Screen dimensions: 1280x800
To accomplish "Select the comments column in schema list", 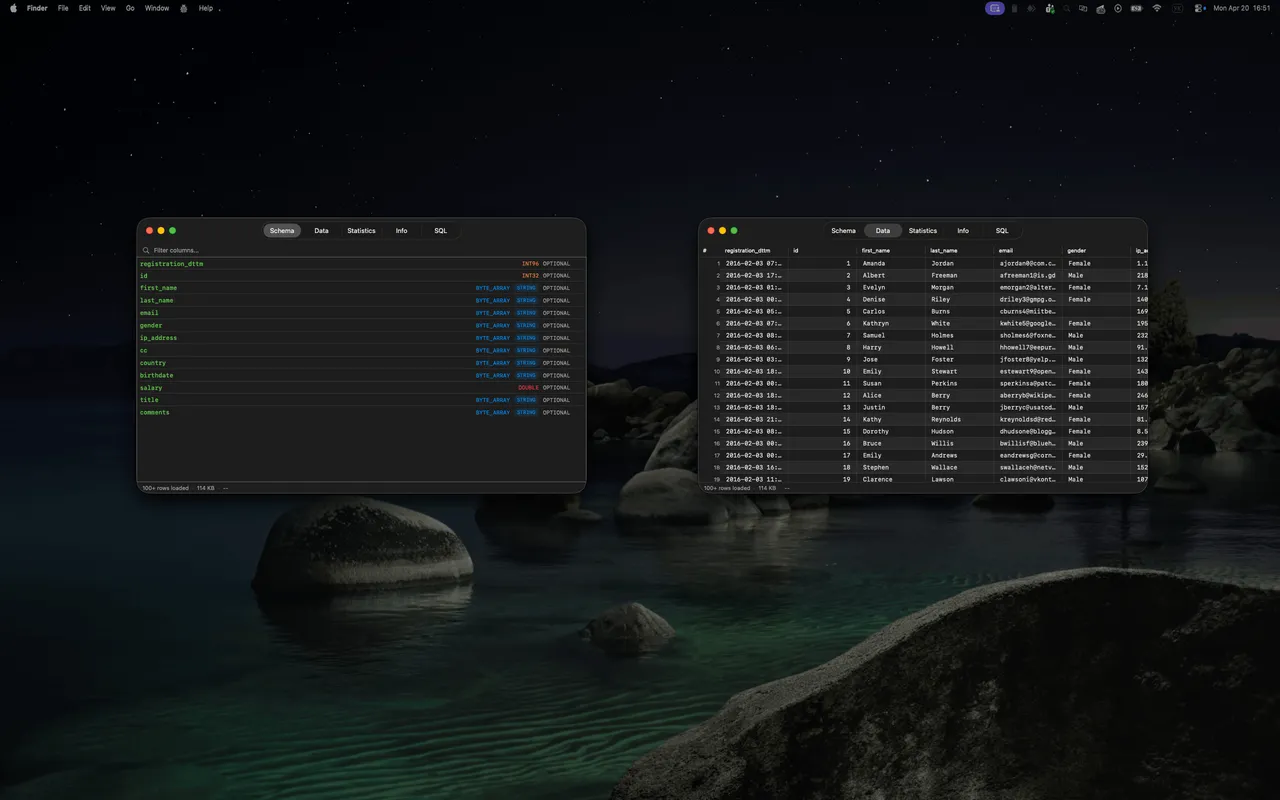I will tap(361, 412).
